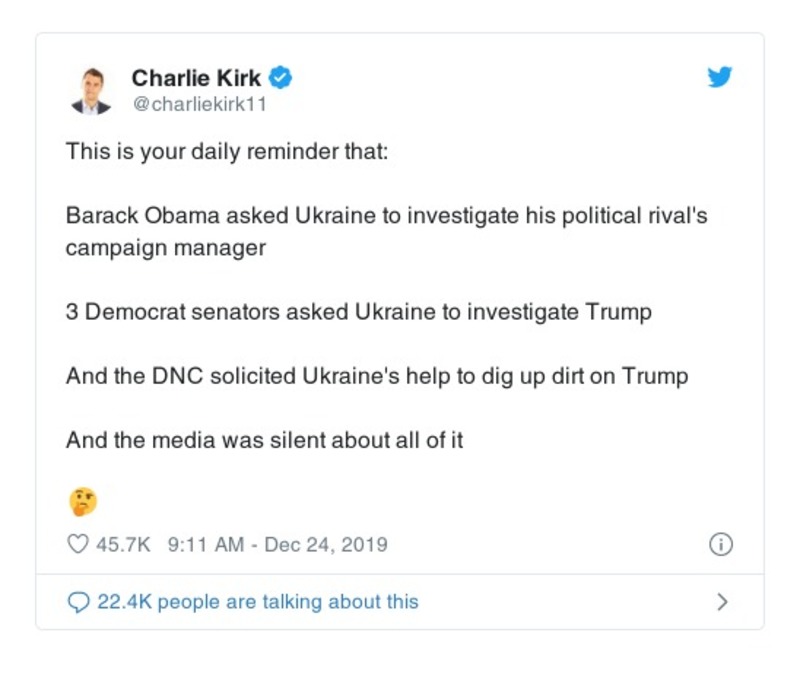Open tweet information via the info icon
This screenshot has height=677, width=800.
[721, 545]
